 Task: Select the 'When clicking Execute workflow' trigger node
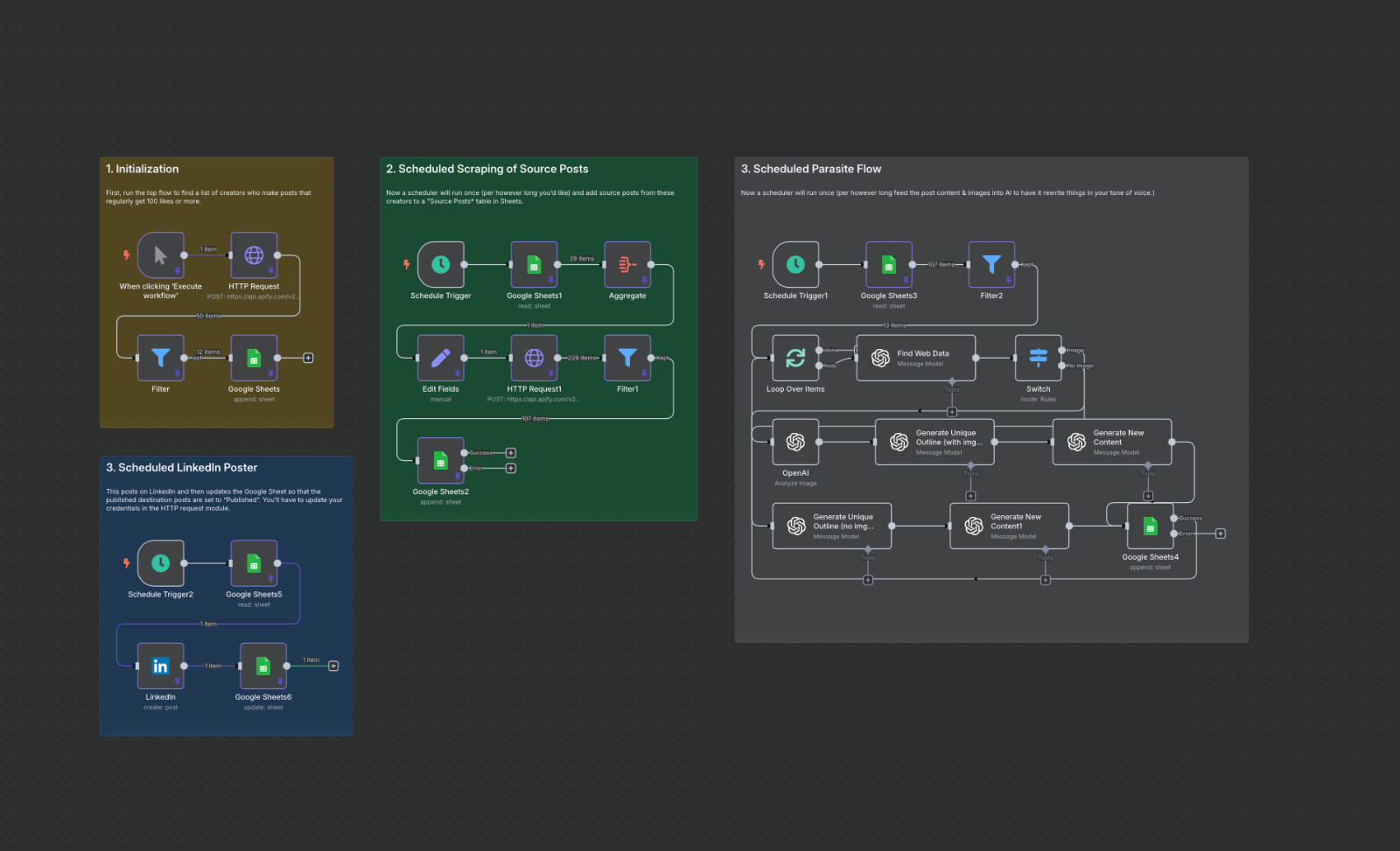(160, 255)
